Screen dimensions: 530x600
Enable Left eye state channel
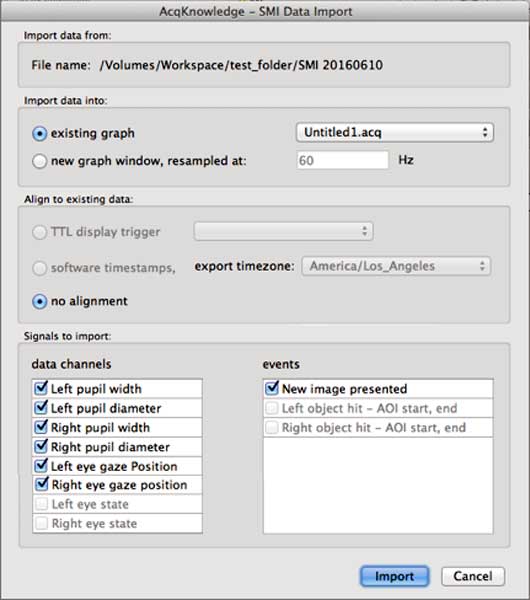[x=41, y=504]
